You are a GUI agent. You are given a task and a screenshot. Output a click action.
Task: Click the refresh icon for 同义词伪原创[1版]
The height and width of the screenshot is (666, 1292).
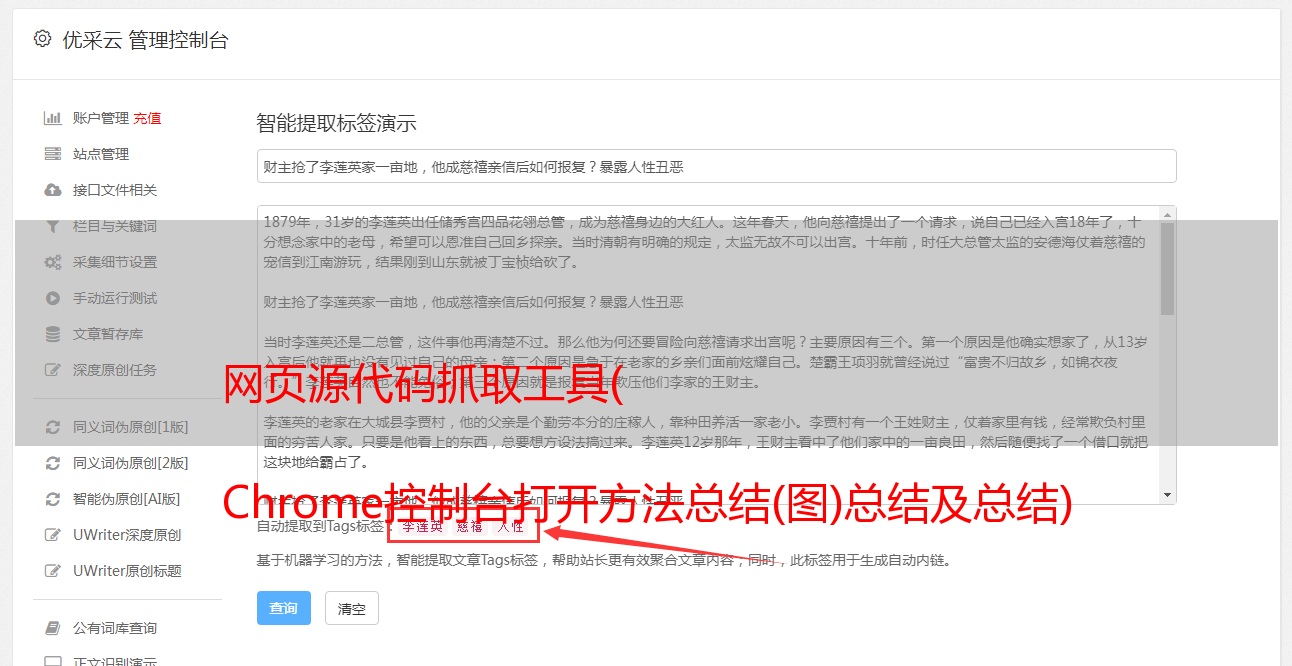click(53, 427)
